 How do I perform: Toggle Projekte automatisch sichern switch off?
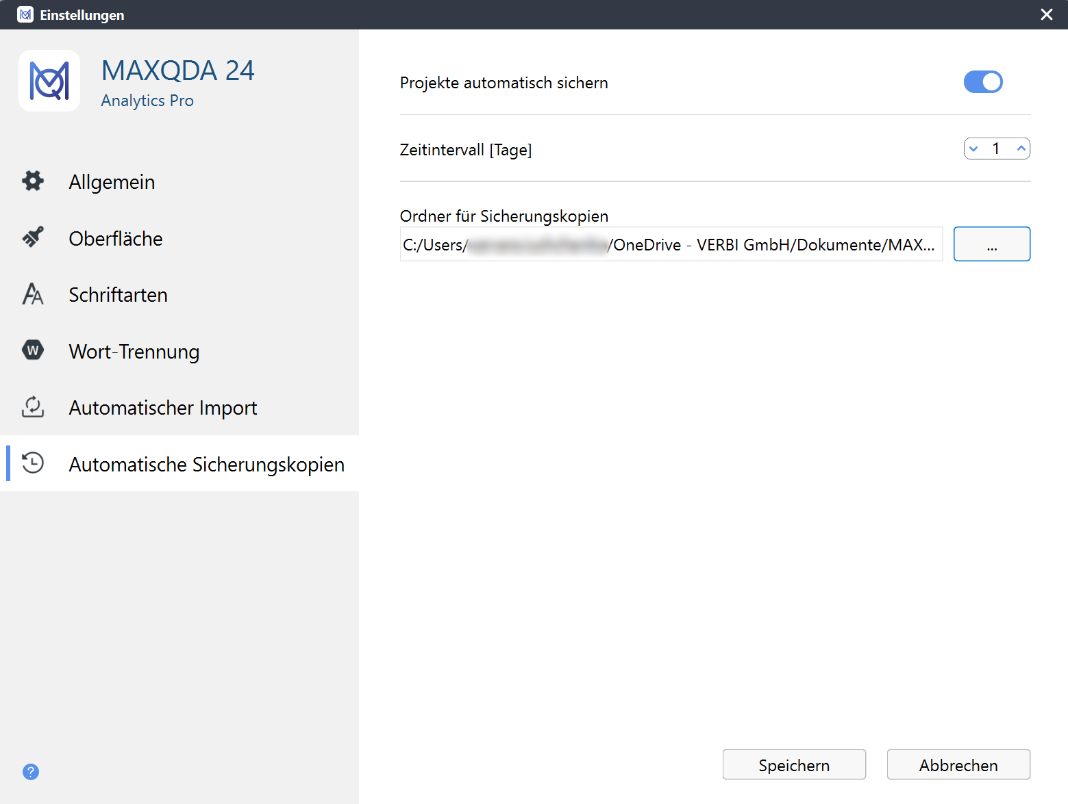tap(983, 82)
